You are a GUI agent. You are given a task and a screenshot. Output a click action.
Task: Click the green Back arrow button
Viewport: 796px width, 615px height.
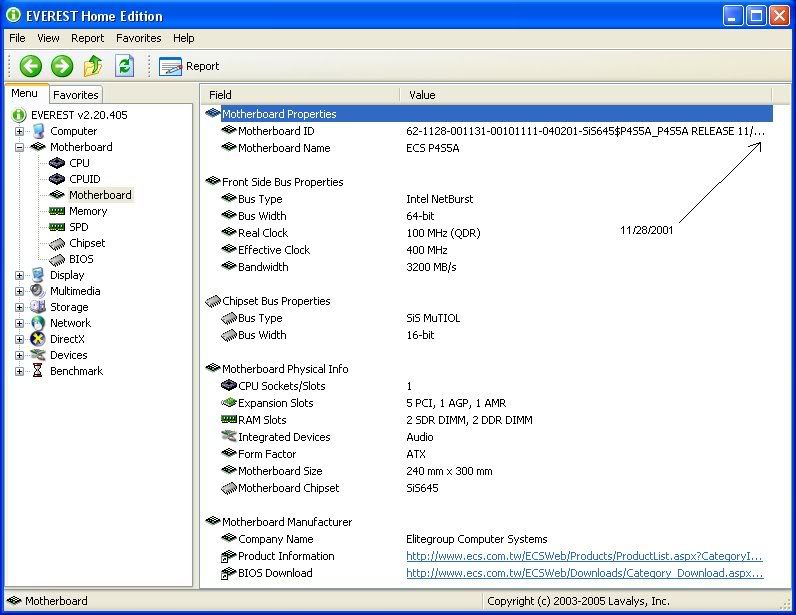[30, 66]
